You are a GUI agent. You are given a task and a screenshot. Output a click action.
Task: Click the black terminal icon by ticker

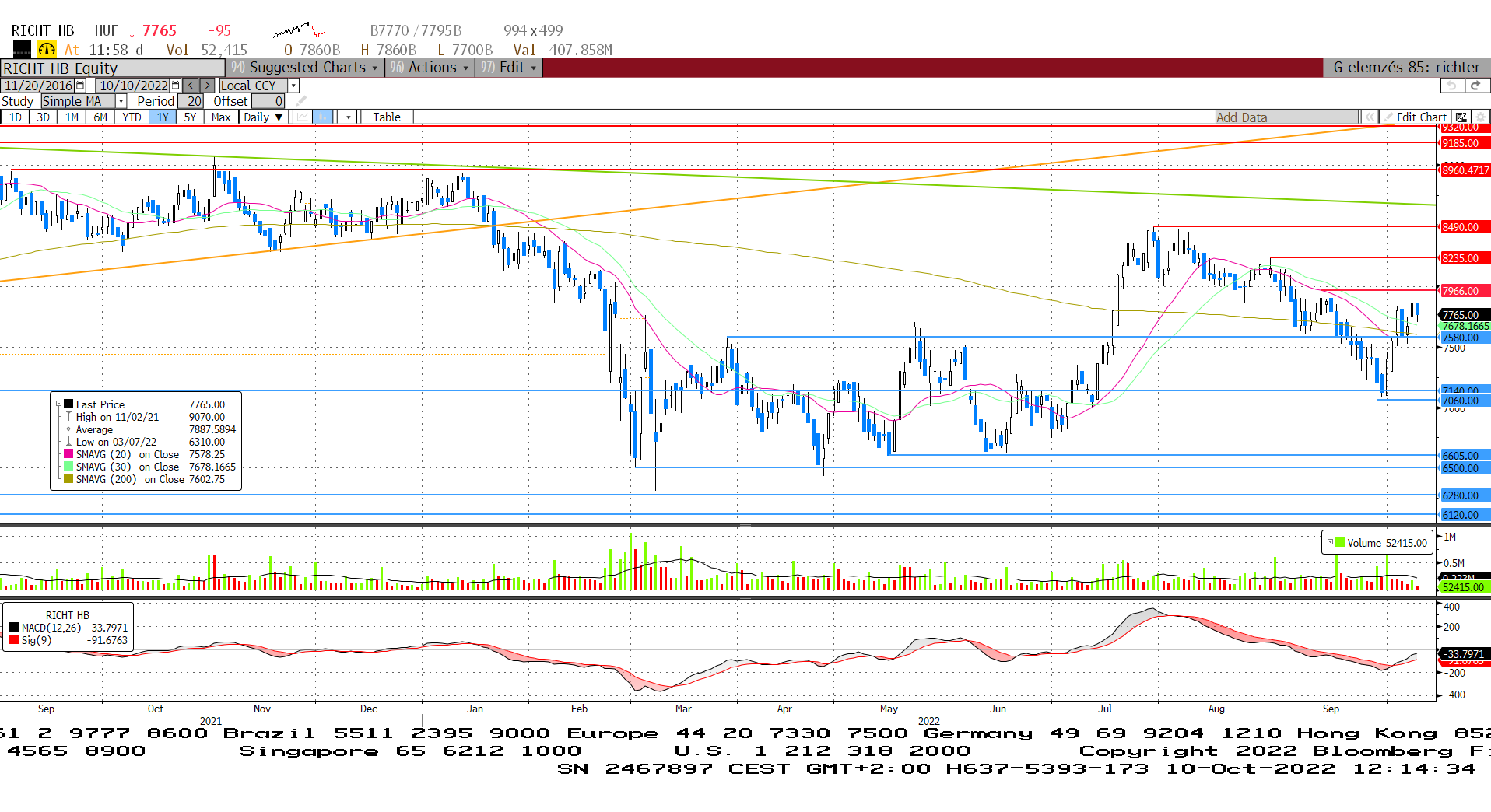click(22, 50)
